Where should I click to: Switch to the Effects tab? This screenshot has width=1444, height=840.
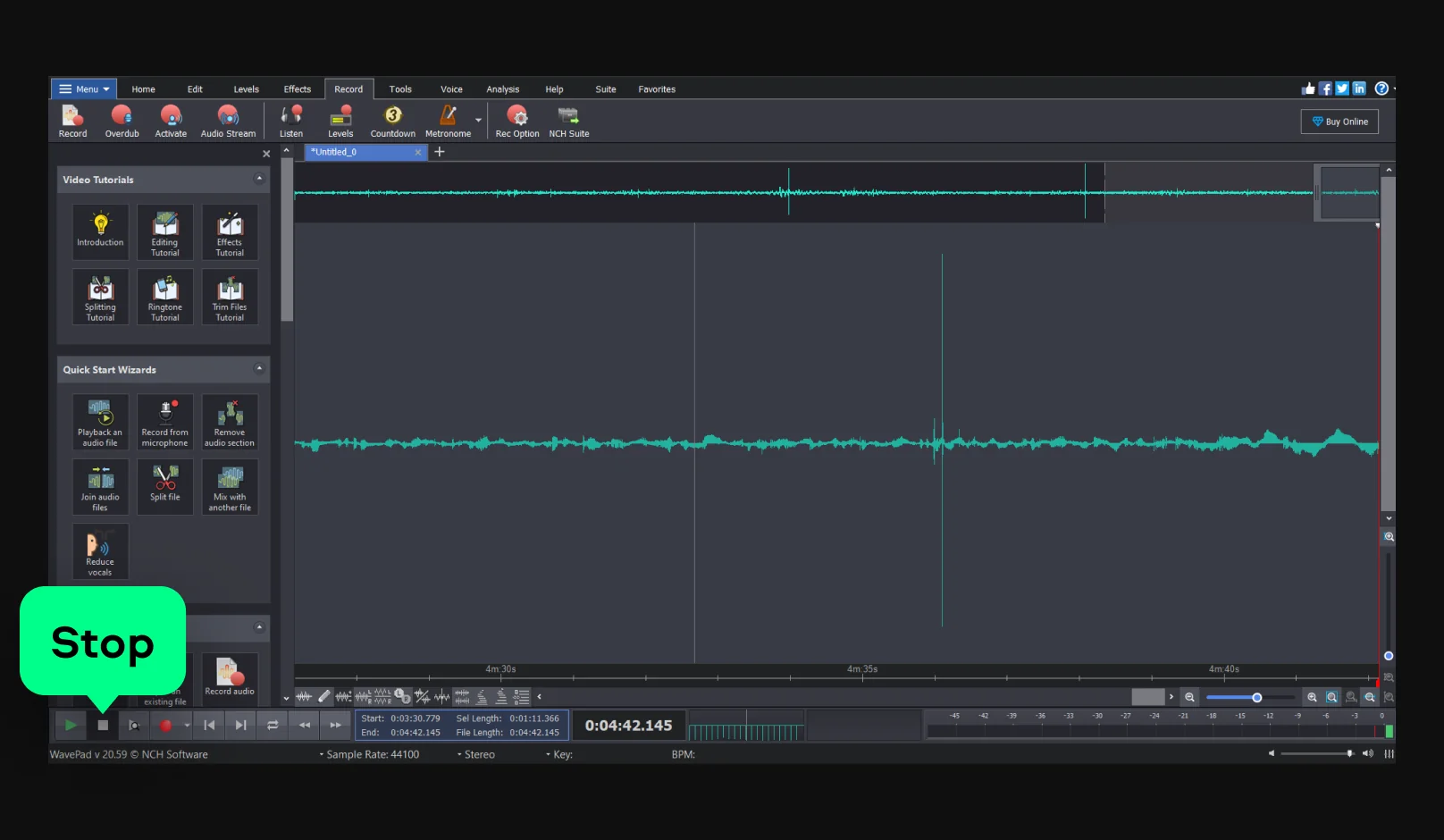(298, 89)
